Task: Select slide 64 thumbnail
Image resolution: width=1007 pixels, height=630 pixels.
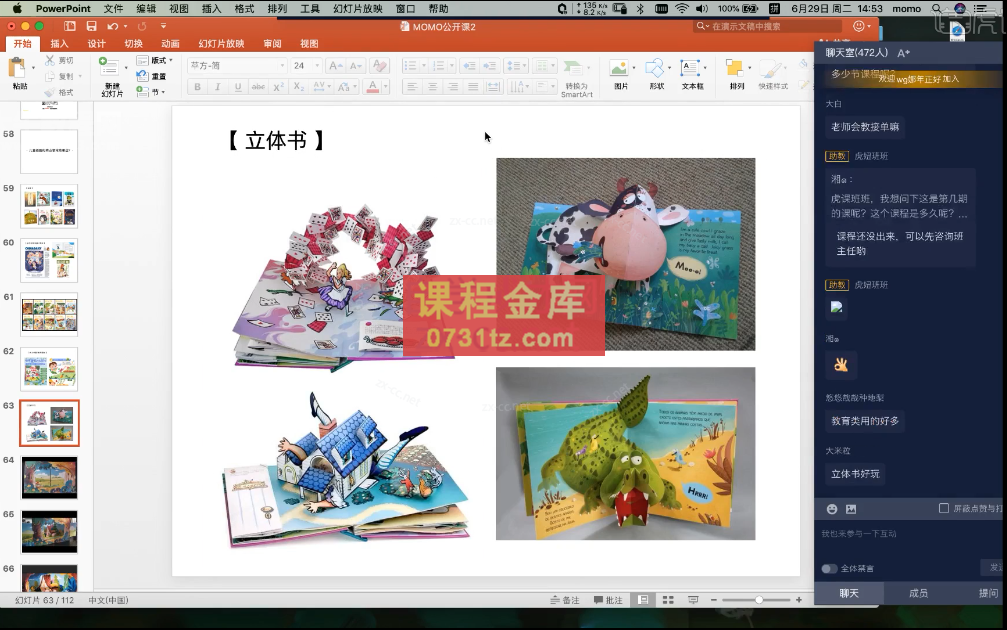Action: (x=49, y=478)
